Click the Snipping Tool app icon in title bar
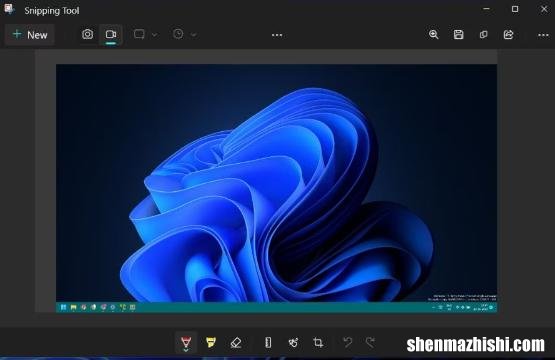The width and height of the screenshot is (555, 360). [x=10, y=10]
